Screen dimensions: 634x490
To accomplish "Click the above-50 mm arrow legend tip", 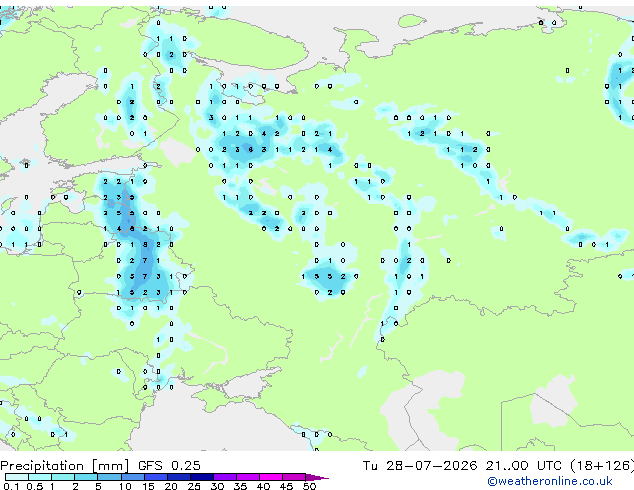I will [317, 477].
